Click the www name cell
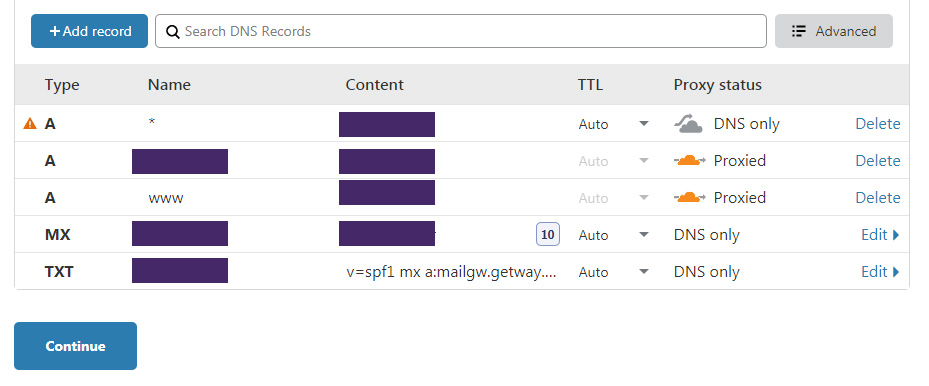Viewport: 929px width, 386px height. tap(166, 198)
